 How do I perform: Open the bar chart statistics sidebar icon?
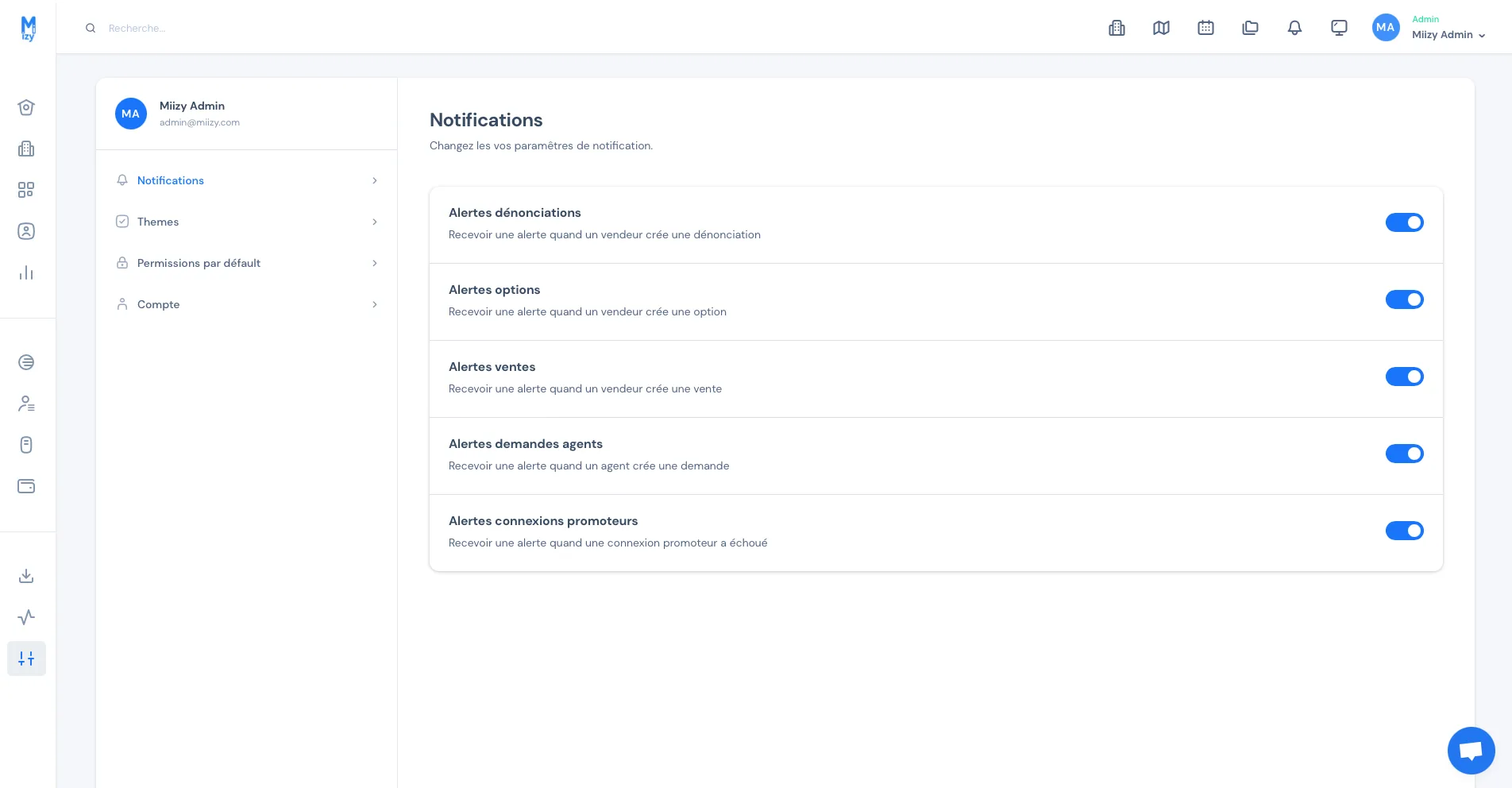click(x=26, y=272)
